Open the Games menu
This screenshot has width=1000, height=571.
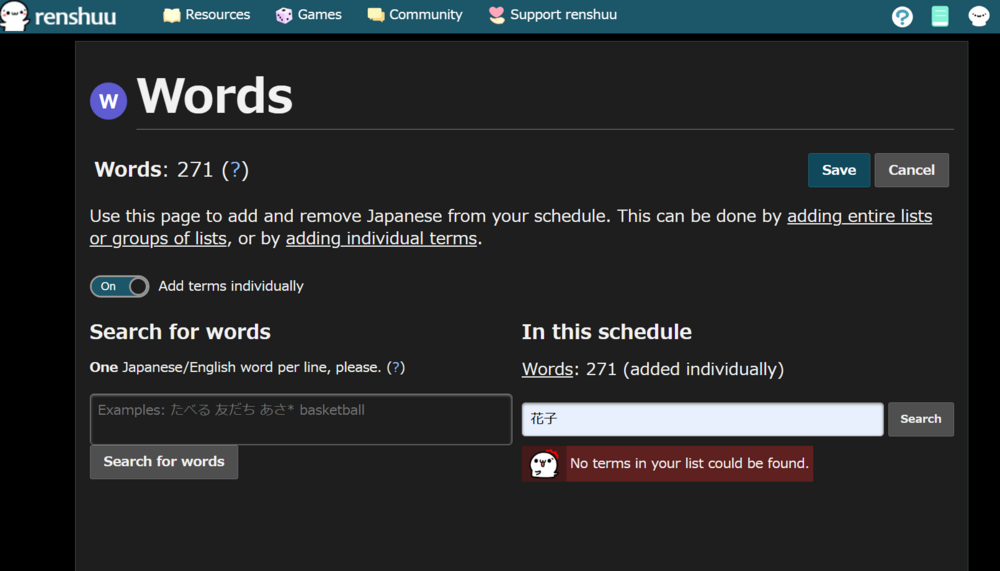[319, 15]
